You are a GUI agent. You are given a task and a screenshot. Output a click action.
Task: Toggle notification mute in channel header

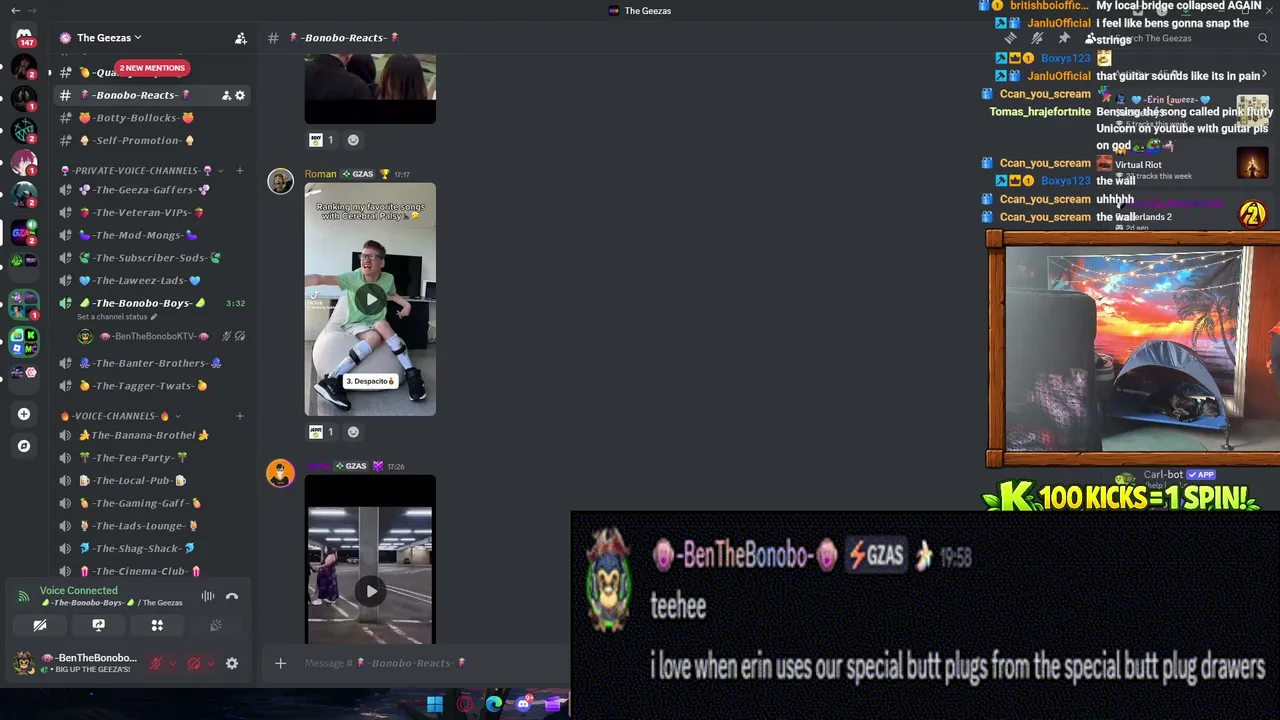click(1037, 38)
